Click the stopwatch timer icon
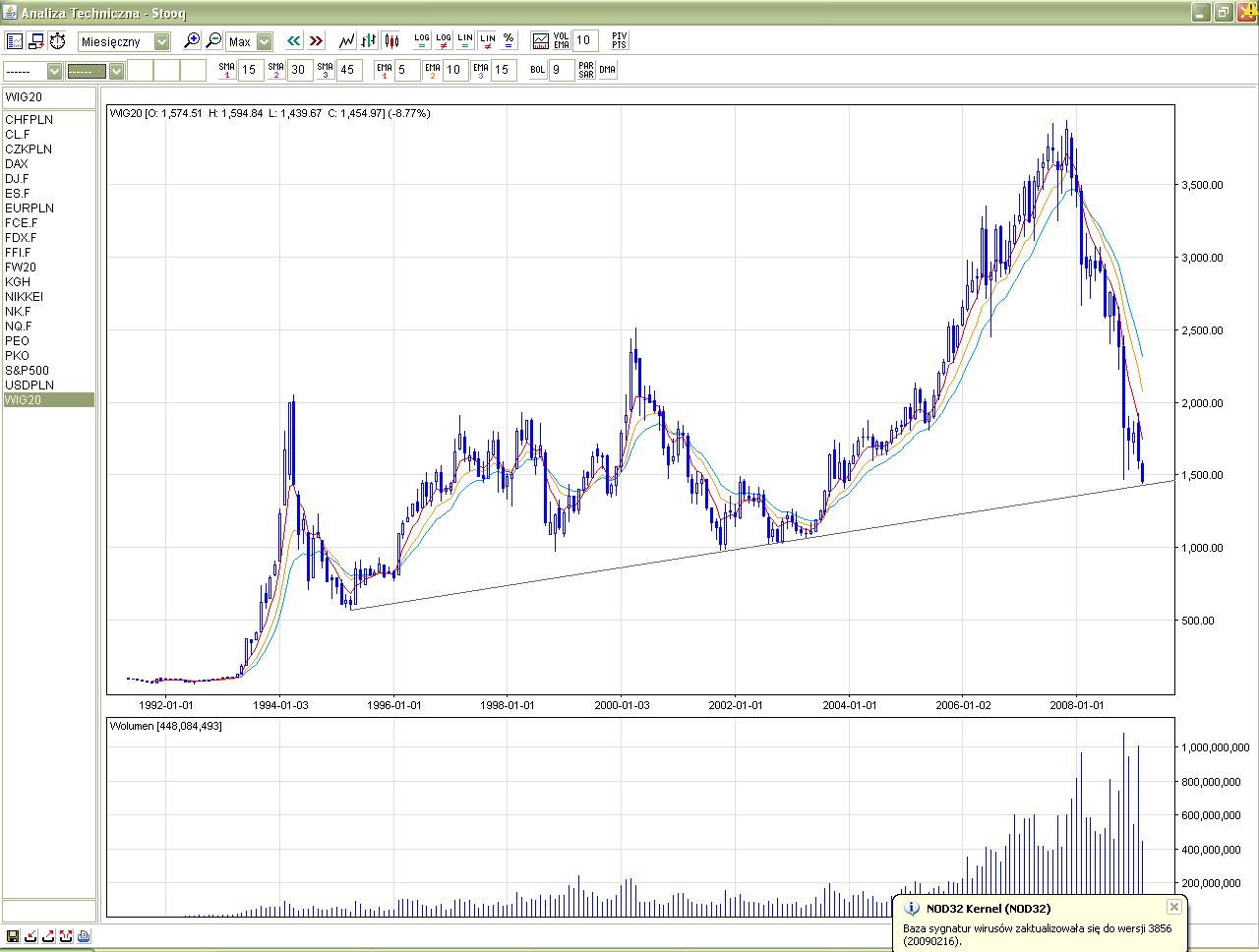 [58, 41]
